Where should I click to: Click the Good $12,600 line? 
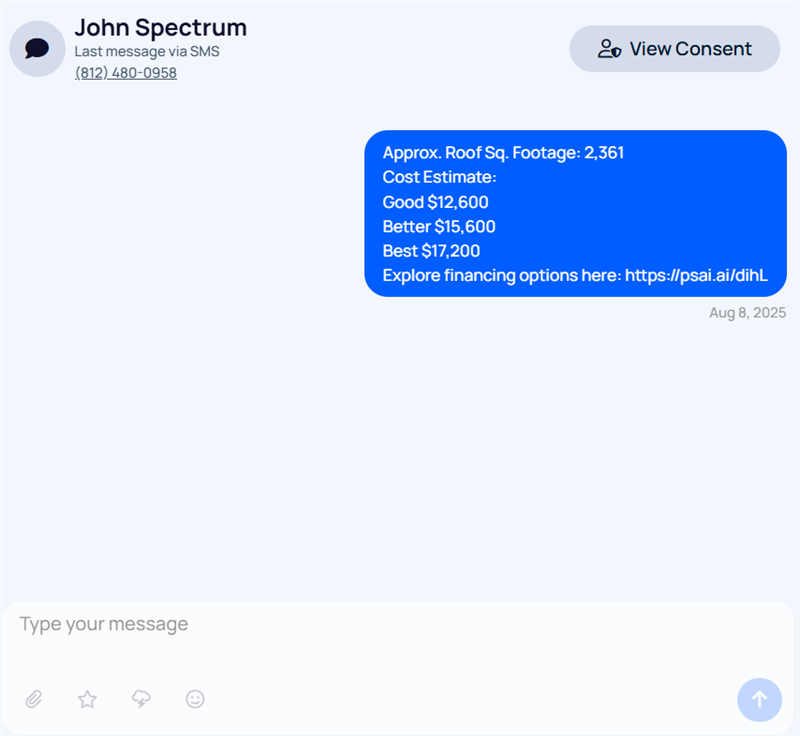click(435, 202)
